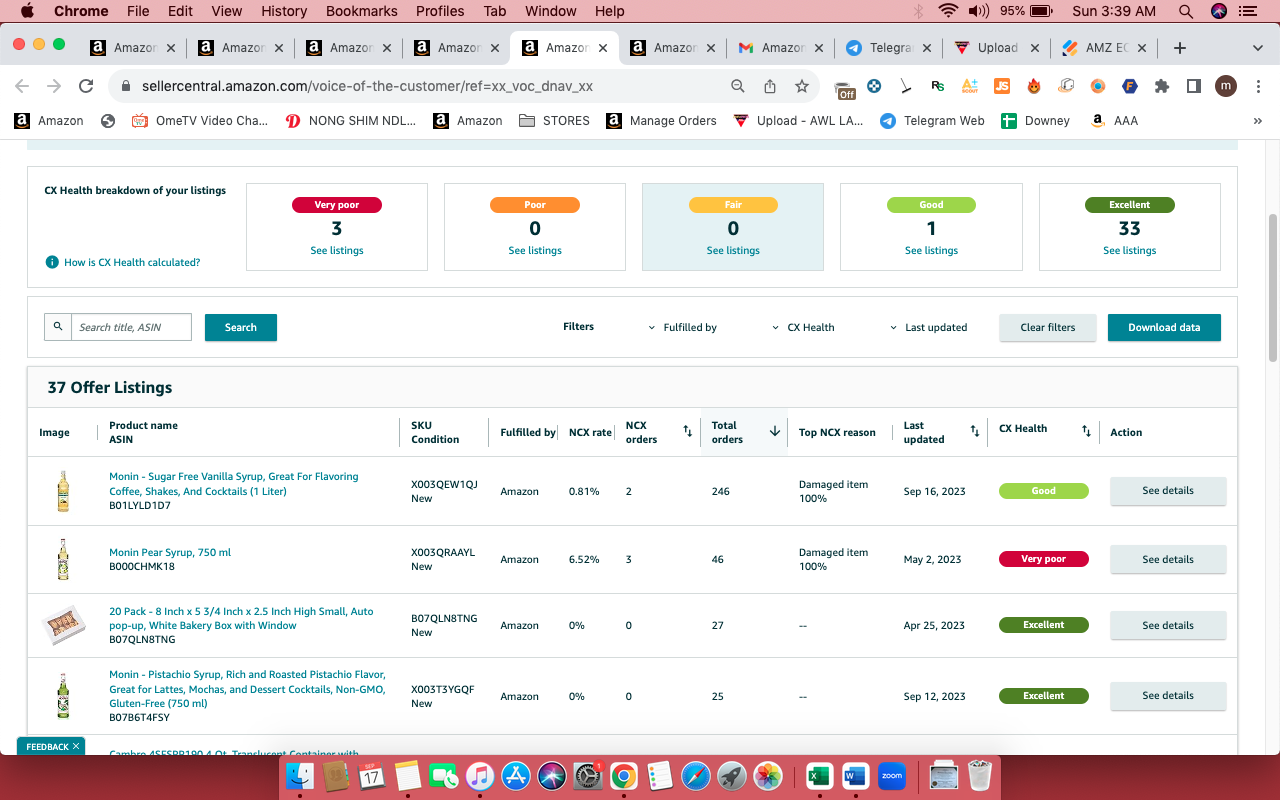1280x800 pixels.
Task: Click the orange JS extension icon
Action: (x=1002, y=86)
